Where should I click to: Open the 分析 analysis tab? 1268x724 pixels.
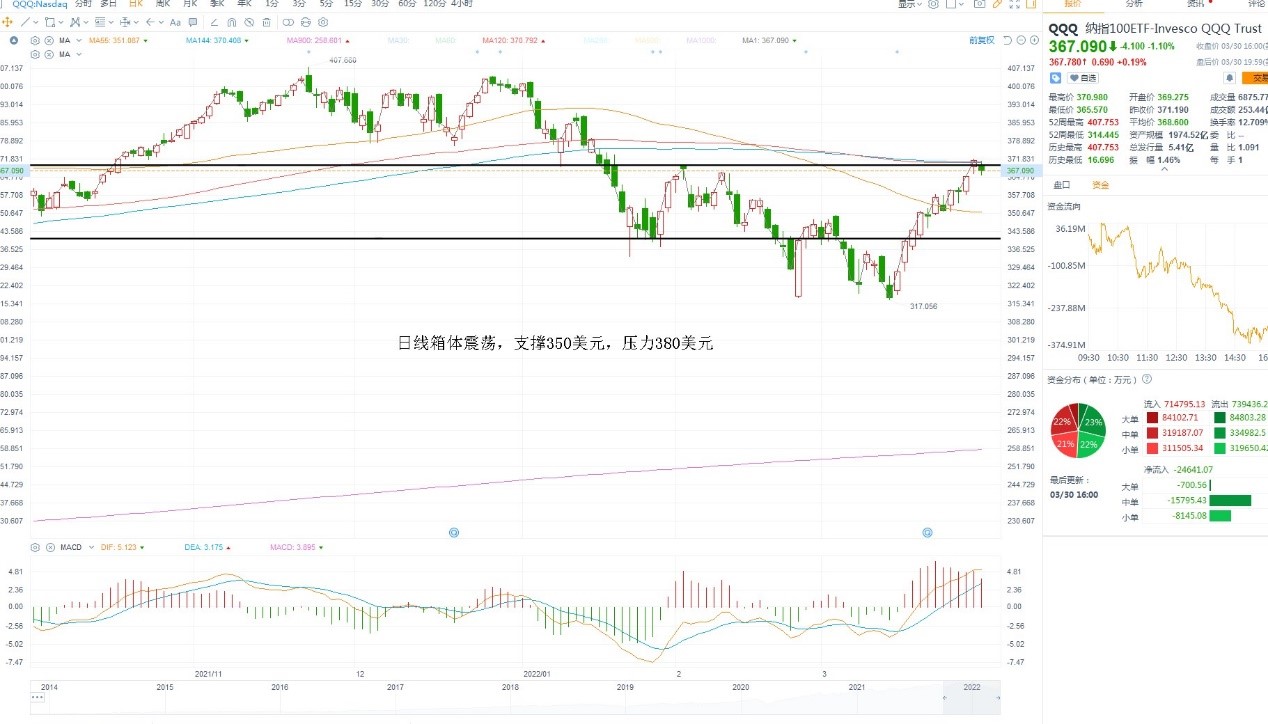(1134, 4)
